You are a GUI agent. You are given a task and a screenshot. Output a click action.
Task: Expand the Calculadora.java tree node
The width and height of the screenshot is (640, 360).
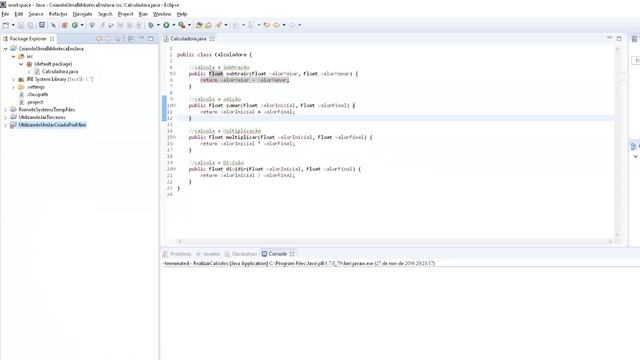[x=29, y=72]
